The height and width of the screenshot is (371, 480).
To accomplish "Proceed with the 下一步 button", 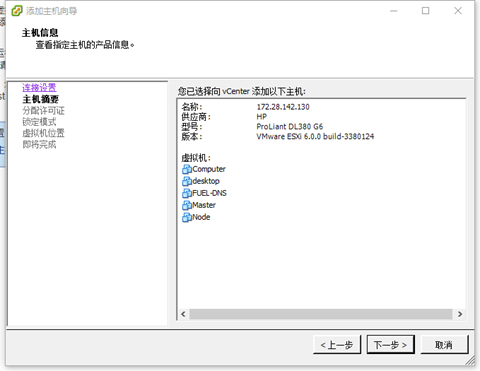I will point(391,345).
